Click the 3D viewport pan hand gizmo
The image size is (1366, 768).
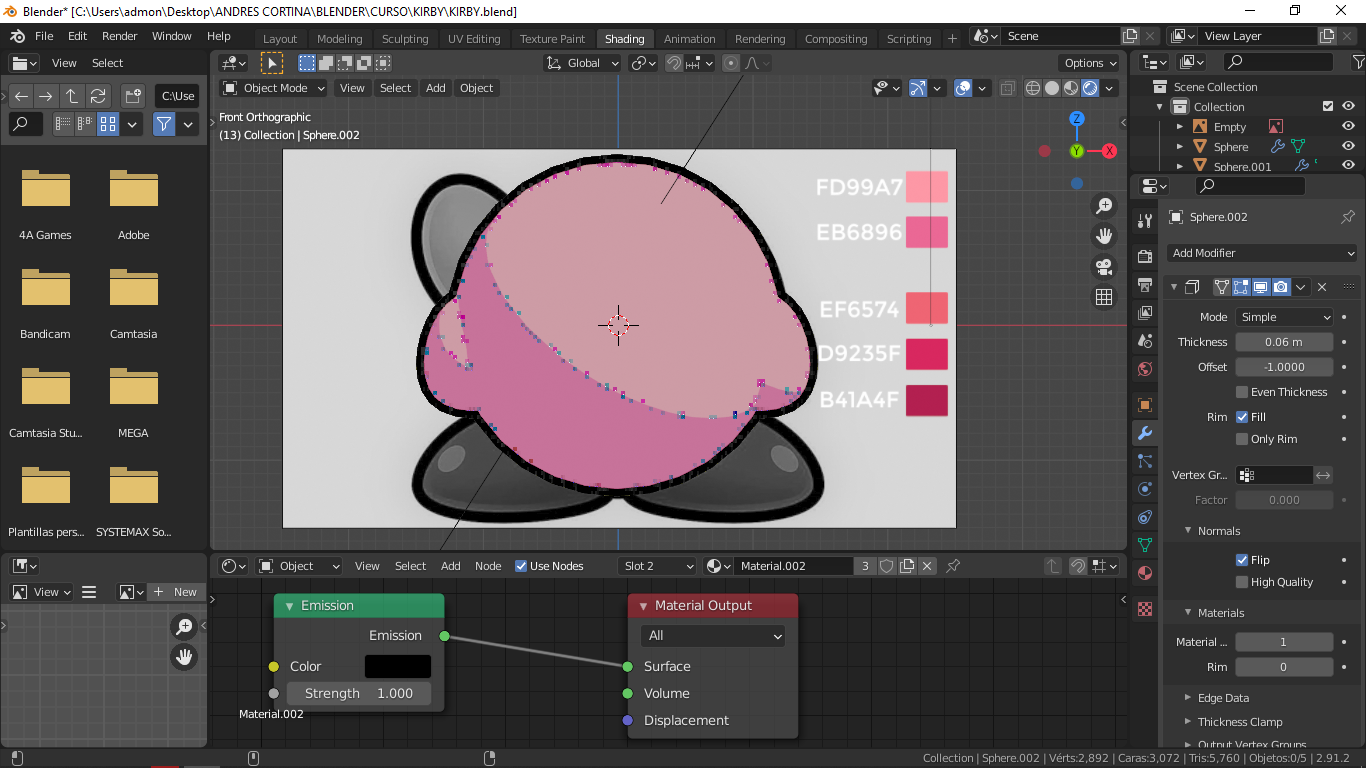click(x=1104, y=236)
